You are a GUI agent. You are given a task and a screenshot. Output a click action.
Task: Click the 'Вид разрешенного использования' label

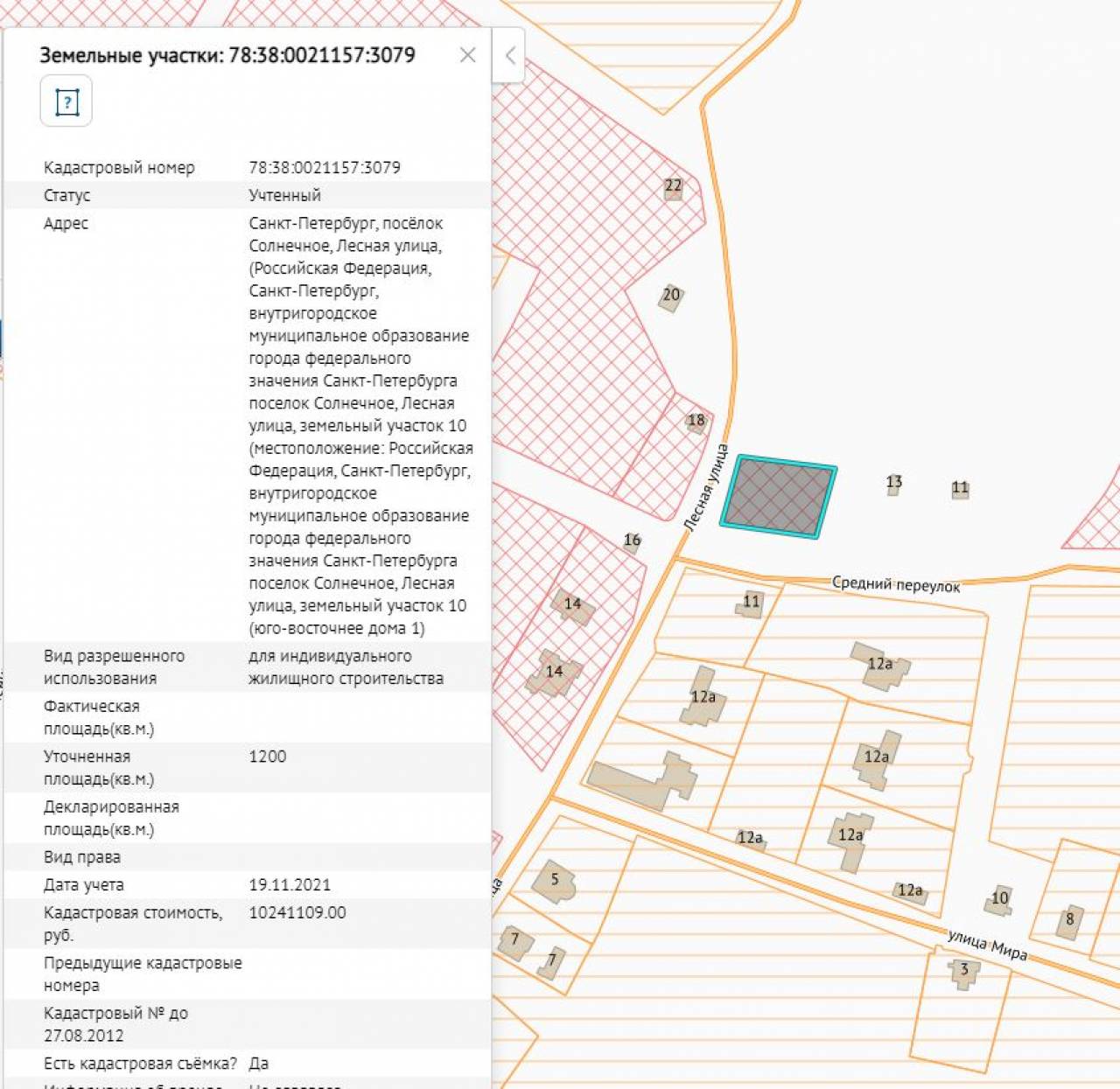pos(114,667)
